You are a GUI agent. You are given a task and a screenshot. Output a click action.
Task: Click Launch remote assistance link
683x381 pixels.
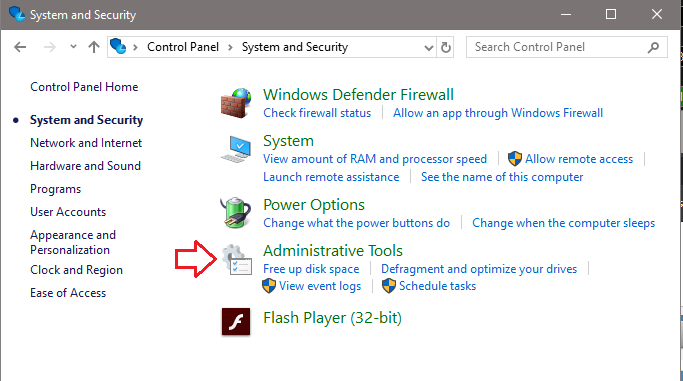[331, 177]
